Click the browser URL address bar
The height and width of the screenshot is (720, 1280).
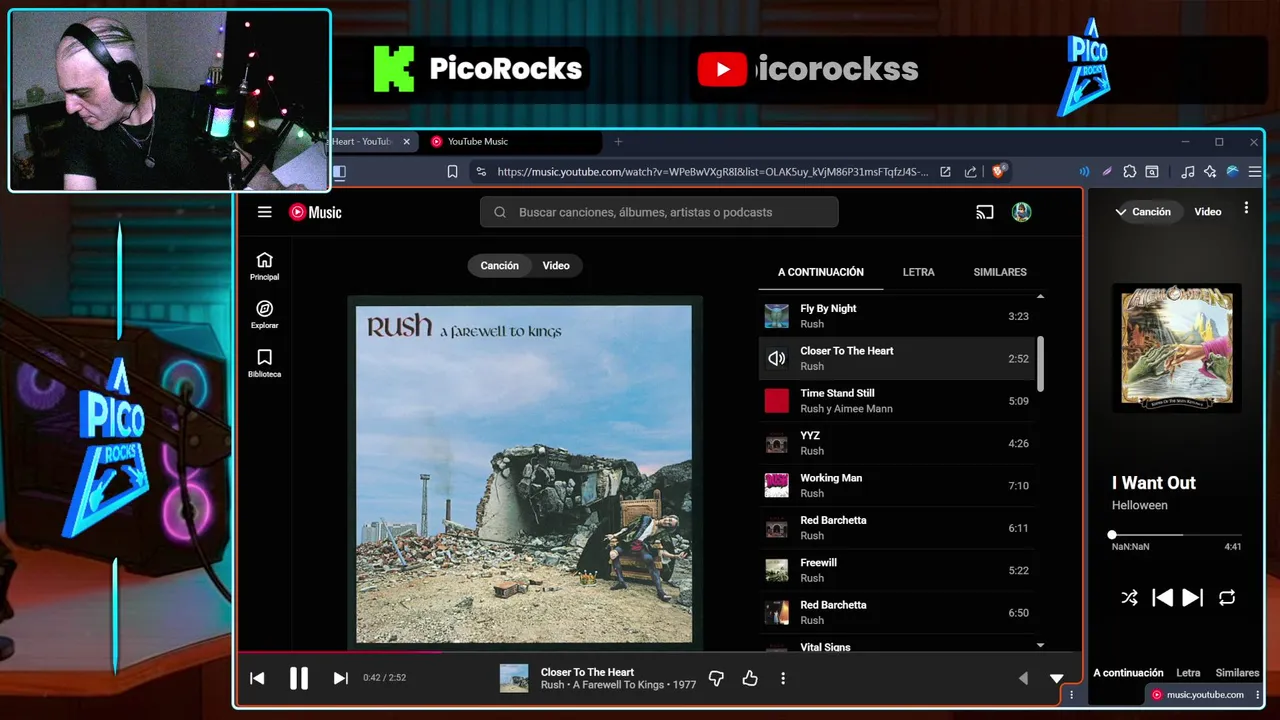[712, 172]
